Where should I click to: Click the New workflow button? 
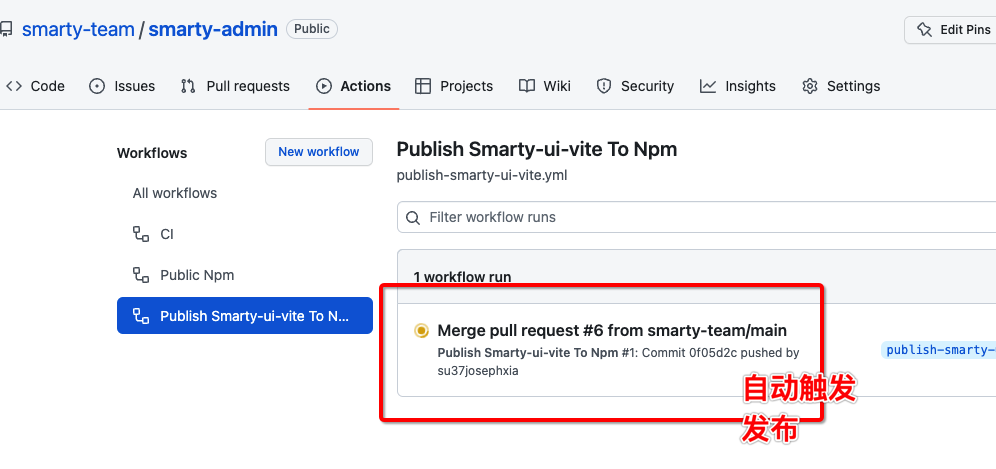318,152
